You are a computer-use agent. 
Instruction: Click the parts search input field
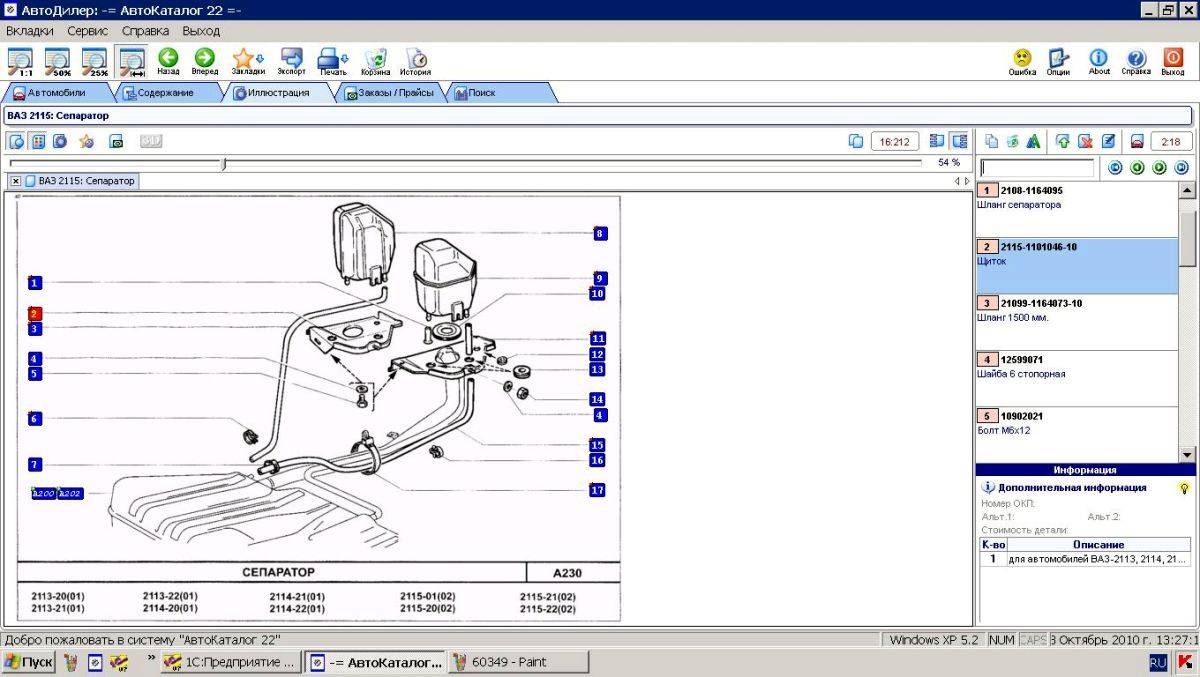[x=1037, y=168]
